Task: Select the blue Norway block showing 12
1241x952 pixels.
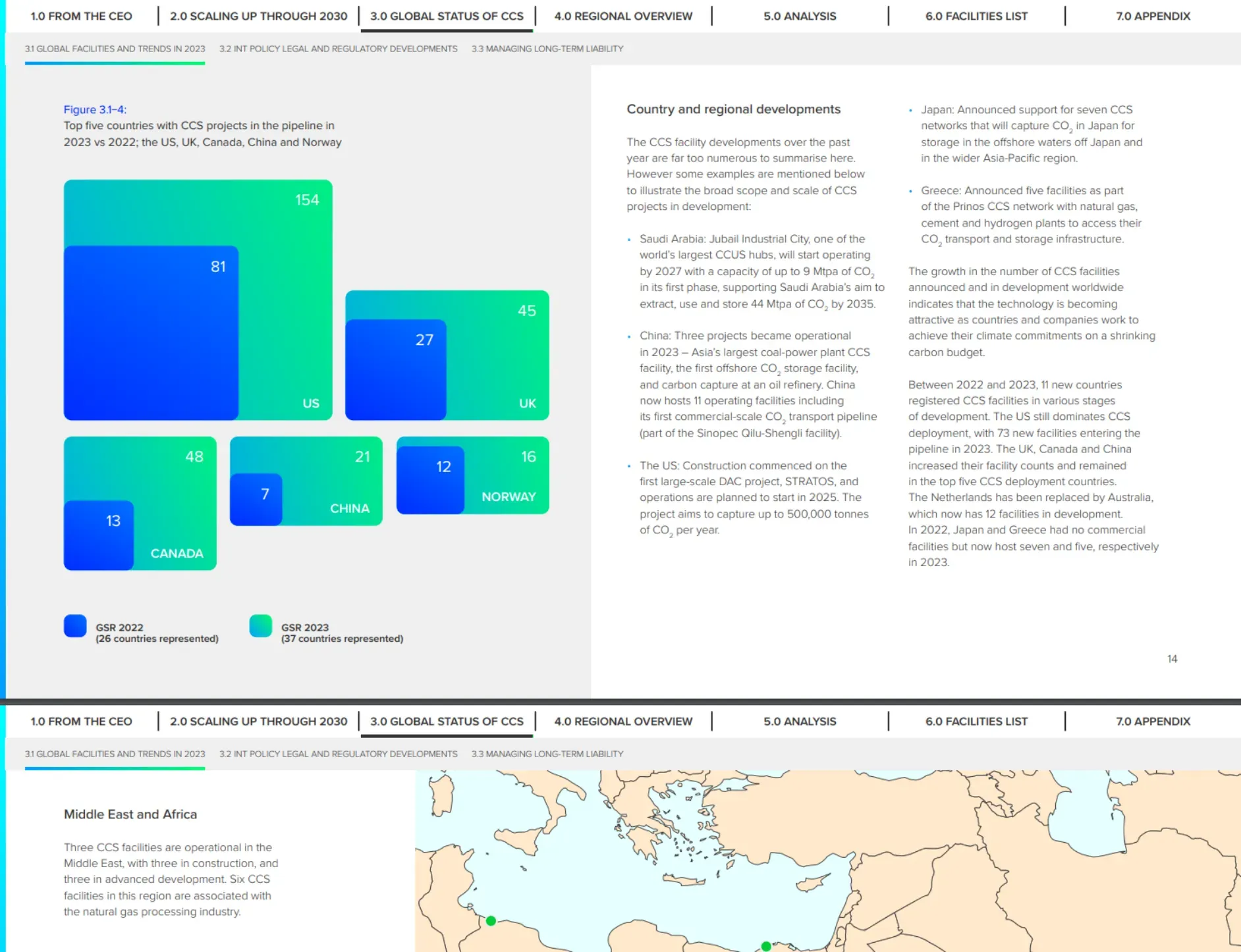Action: [x=430, y=480]
